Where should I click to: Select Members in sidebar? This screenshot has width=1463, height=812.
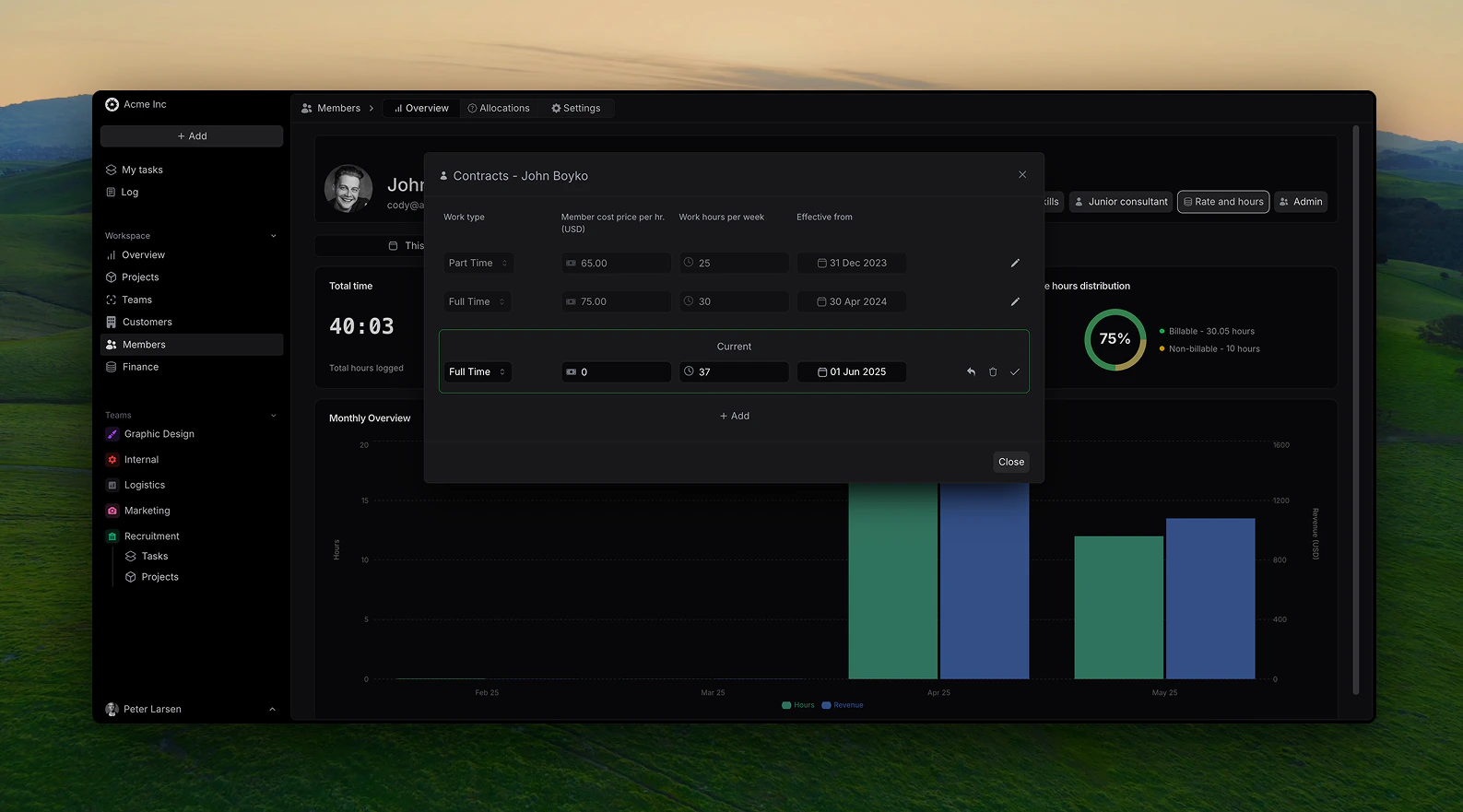(x=192, y=345)
